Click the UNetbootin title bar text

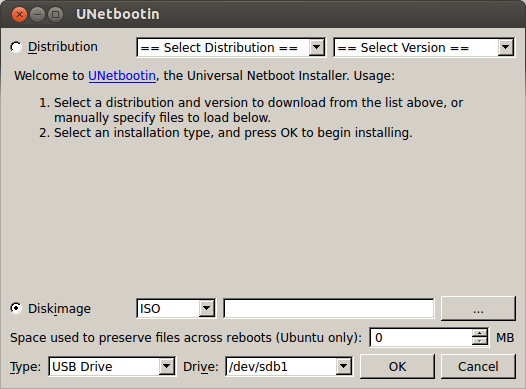(118, 14)
